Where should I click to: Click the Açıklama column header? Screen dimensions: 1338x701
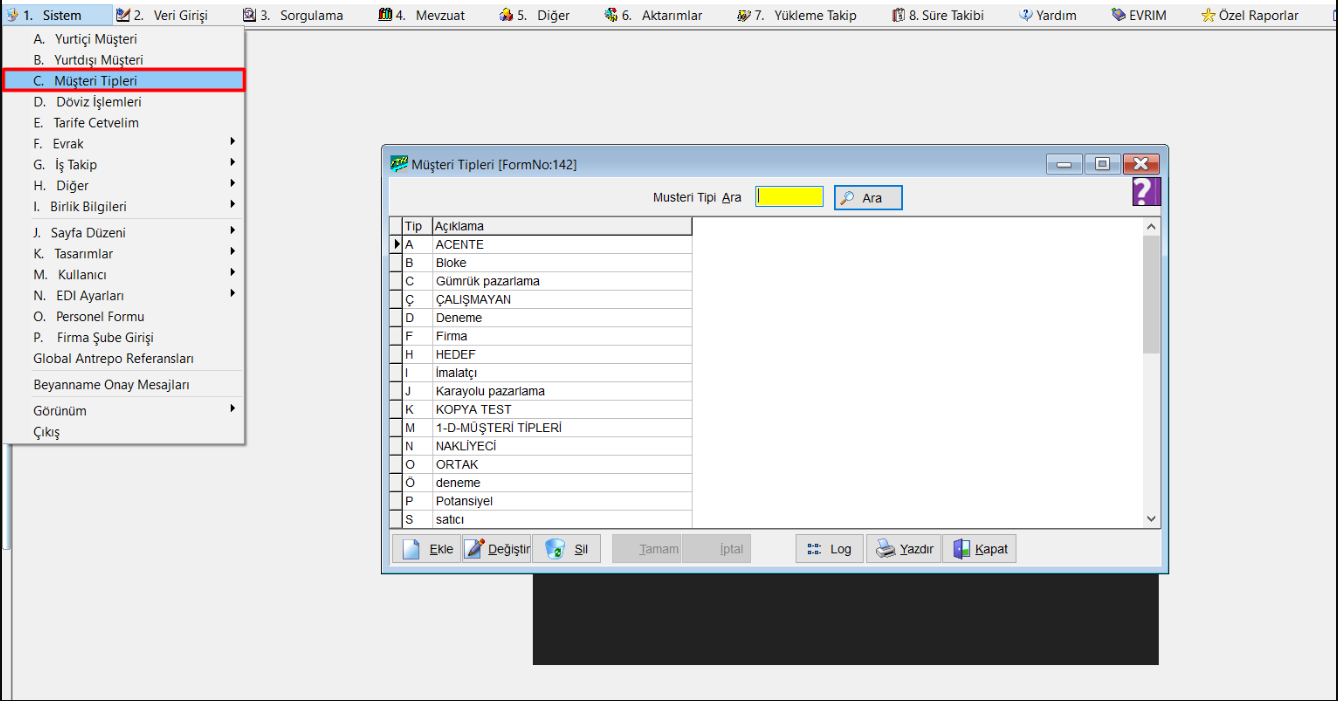(562, 226)
